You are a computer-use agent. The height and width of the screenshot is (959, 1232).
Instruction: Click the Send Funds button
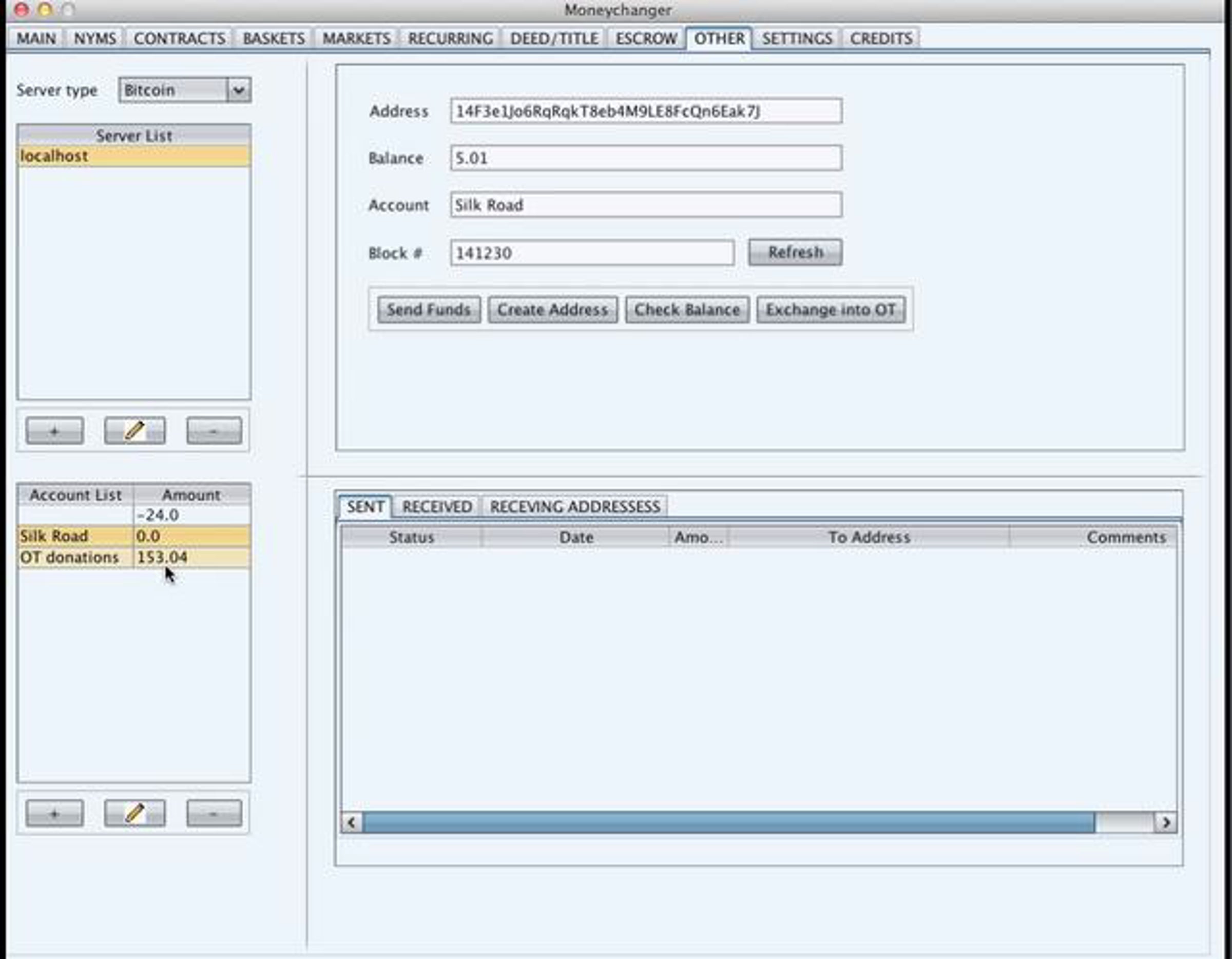click(429, 310)
